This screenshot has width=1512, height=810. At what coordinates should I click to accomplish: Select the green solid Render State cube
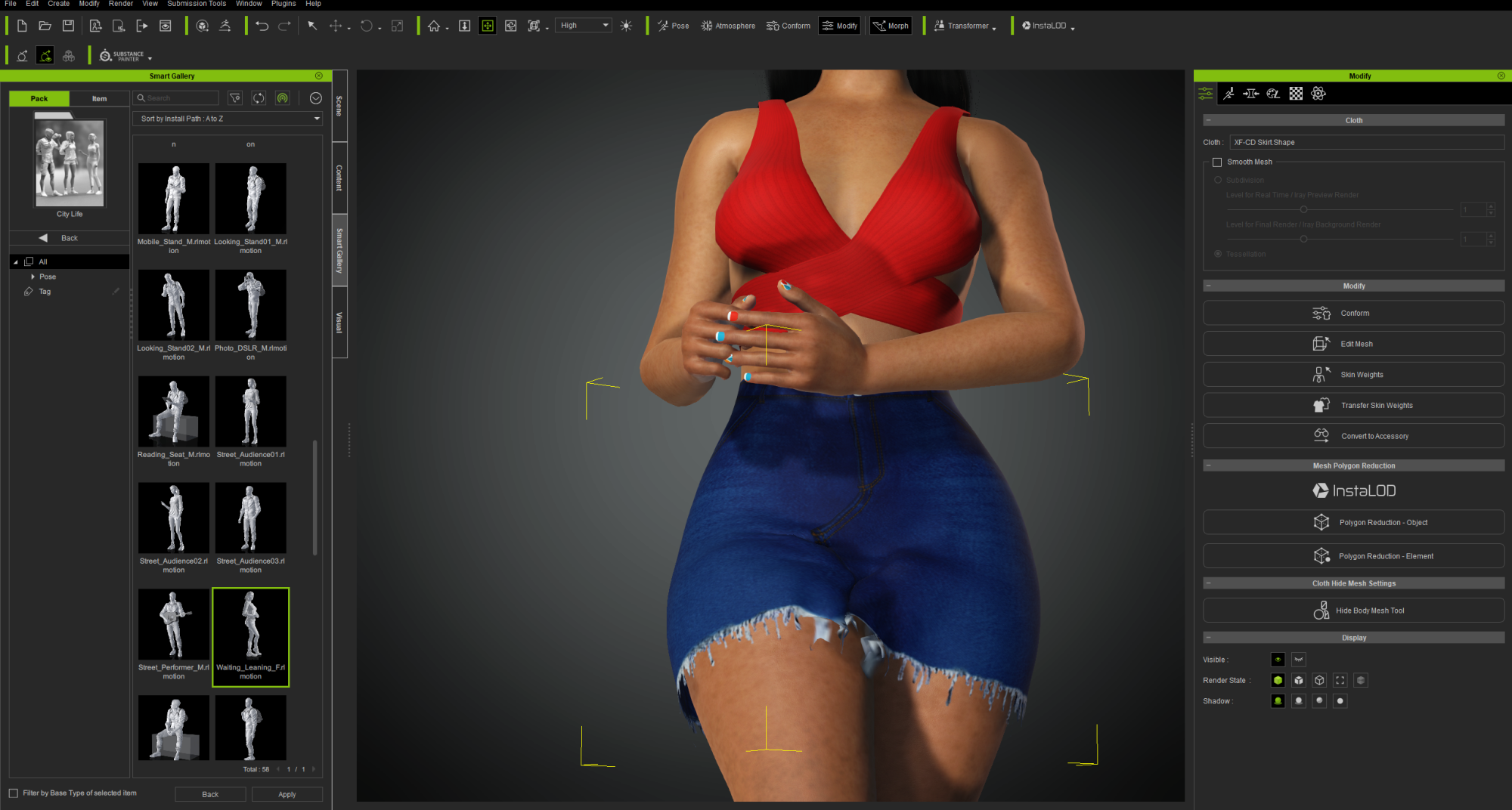click(1278, 680)
